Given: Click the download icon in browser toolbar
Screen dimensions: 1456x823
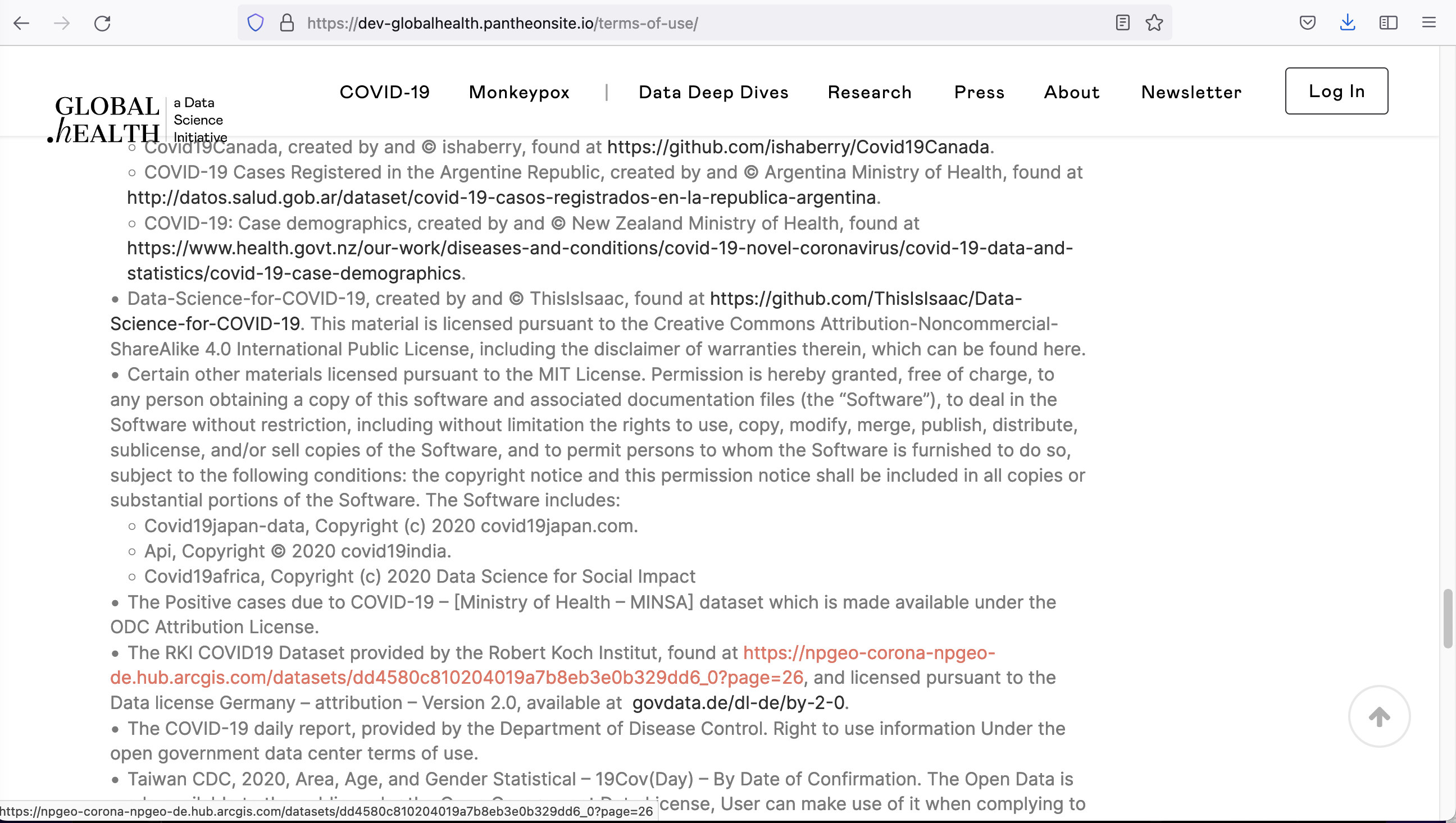Looking at the screenshot, I should pos(1348,22).
